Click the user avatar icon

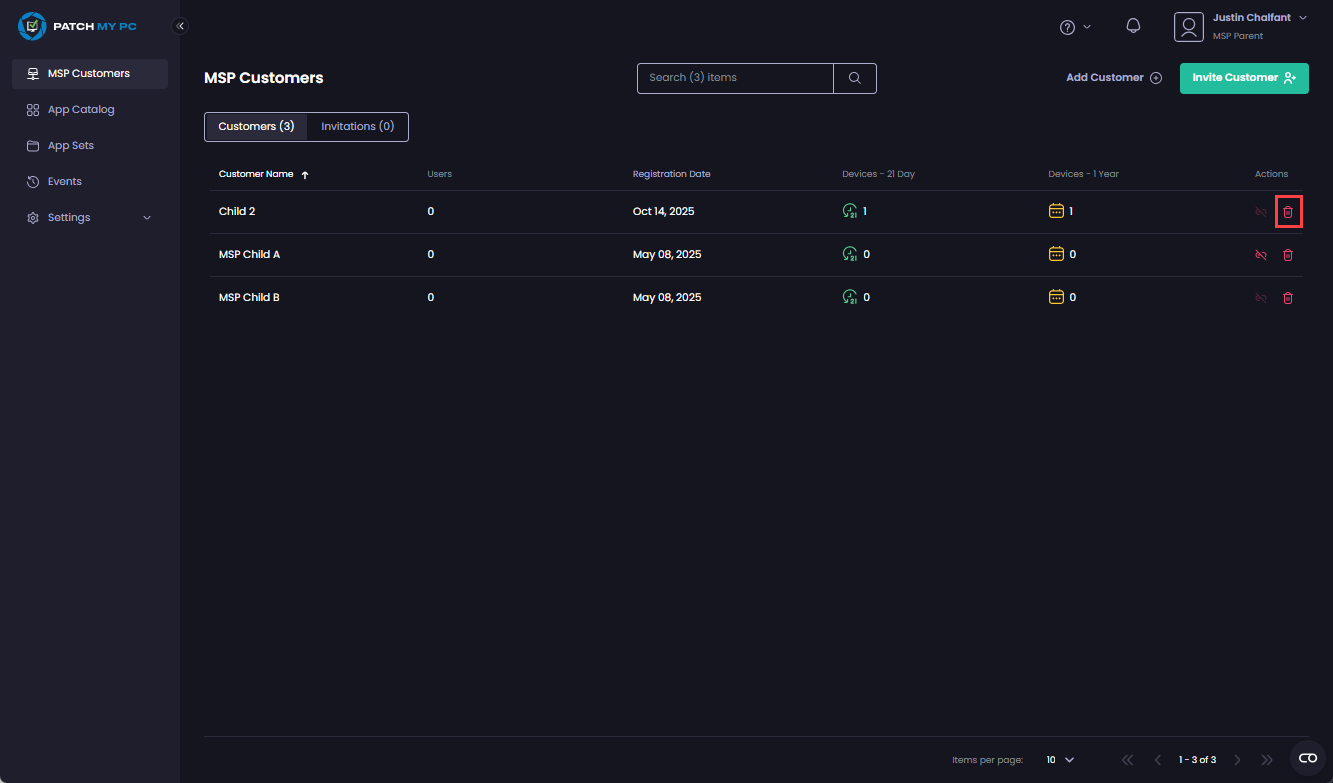point(1188,27)
